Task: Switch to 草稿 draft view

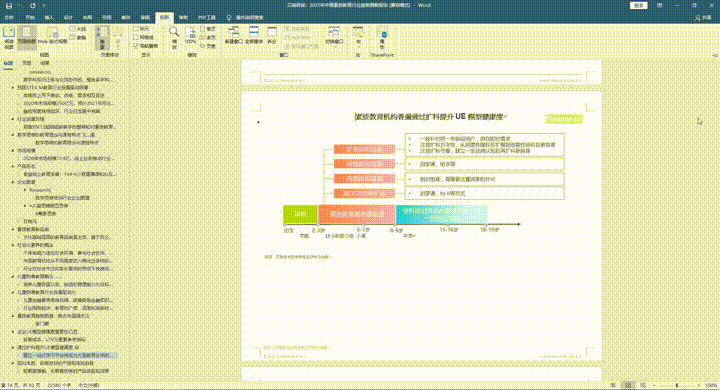Action: 78,38
